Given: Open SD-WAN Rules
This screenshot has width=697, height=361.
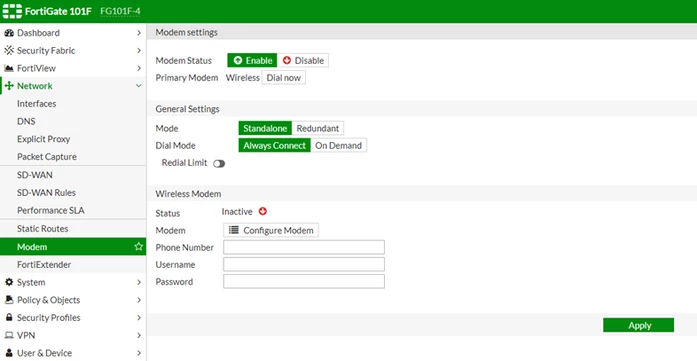Looking at the screenshot, I should tap(73, 193).
